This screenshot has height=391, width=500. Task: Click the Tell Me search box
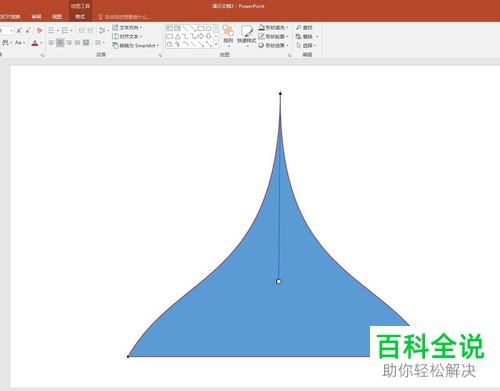pyautogui.click(x=124, y=17)
